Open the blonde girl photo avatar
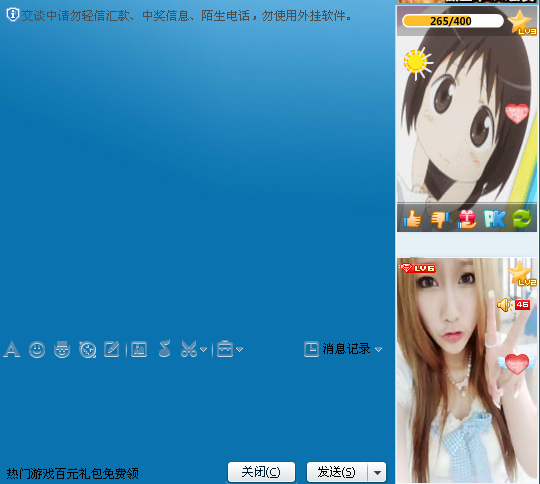 point(467,370)
